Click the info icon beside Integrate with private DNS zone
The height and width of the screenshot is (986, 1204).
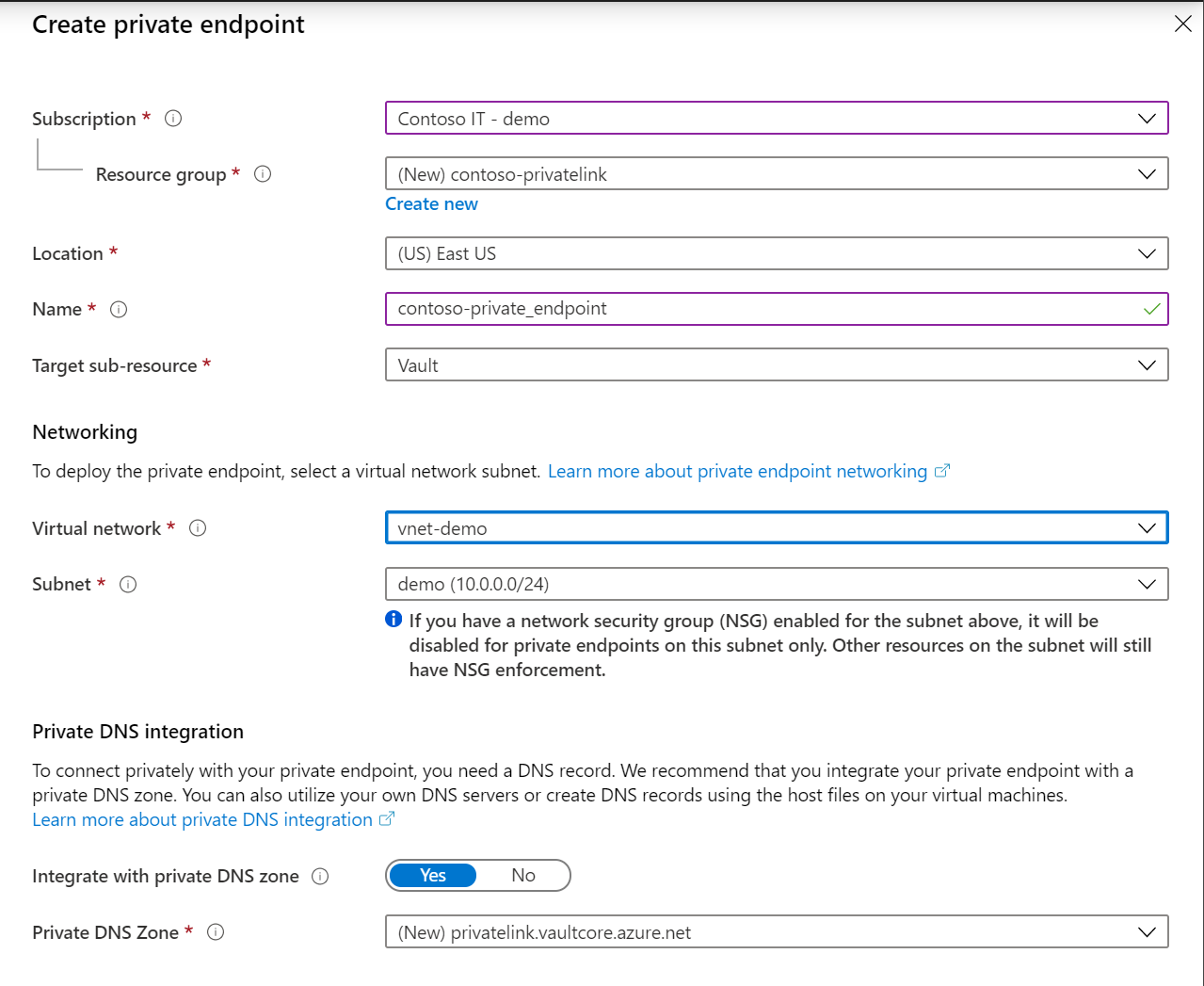(320, 876)
